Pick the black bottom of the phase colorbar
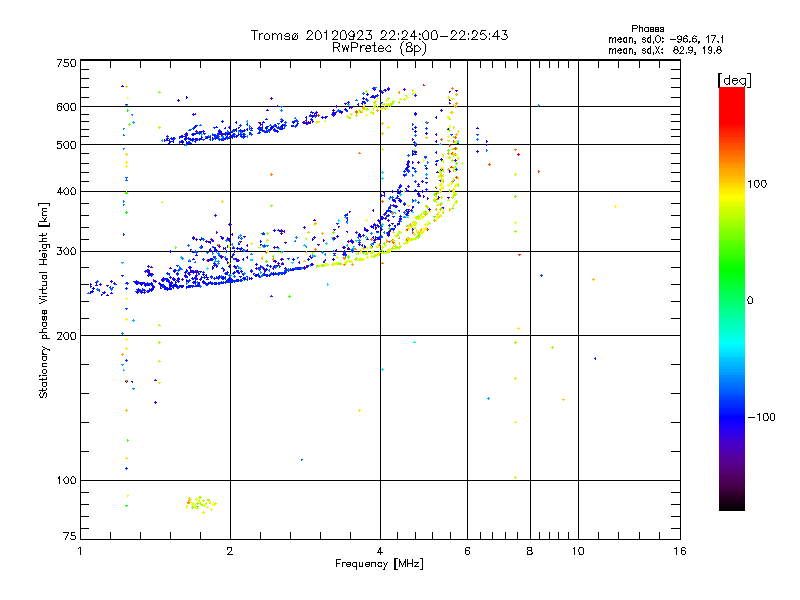The image size is (800, 600). click(x=732, y=505)
